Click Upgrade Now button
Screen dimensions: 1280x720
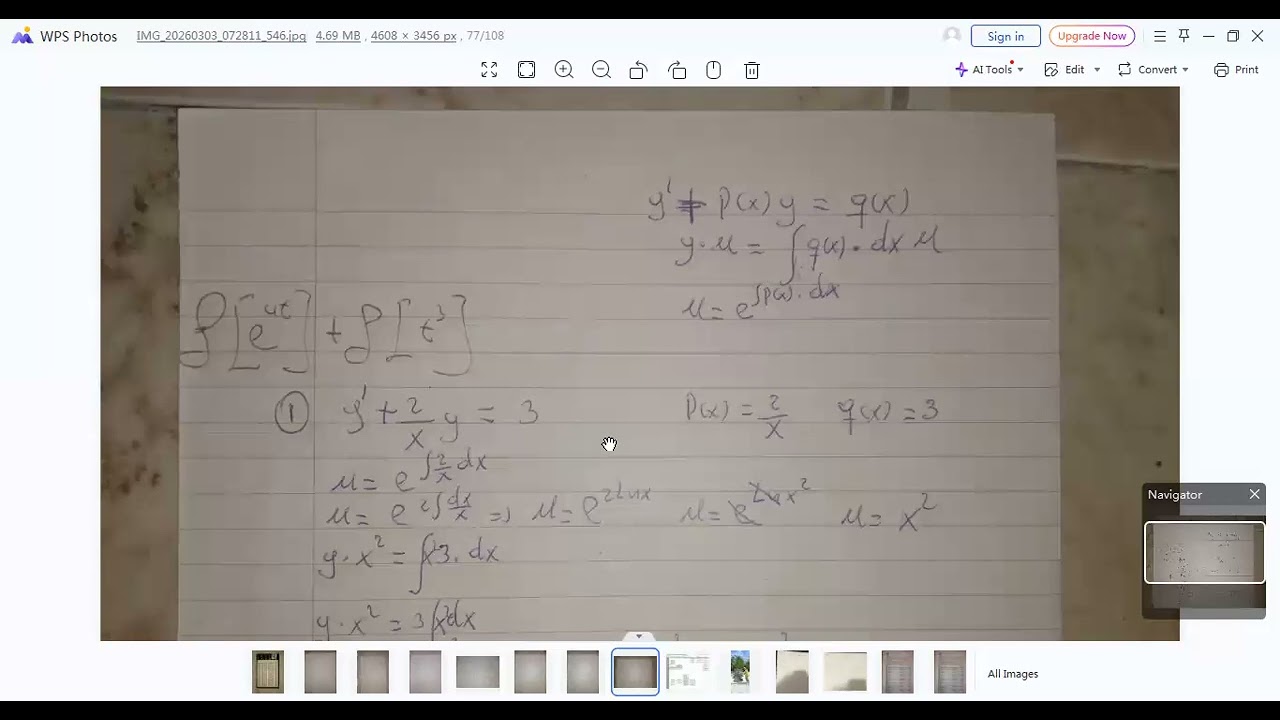click(x=1092, y=36)
